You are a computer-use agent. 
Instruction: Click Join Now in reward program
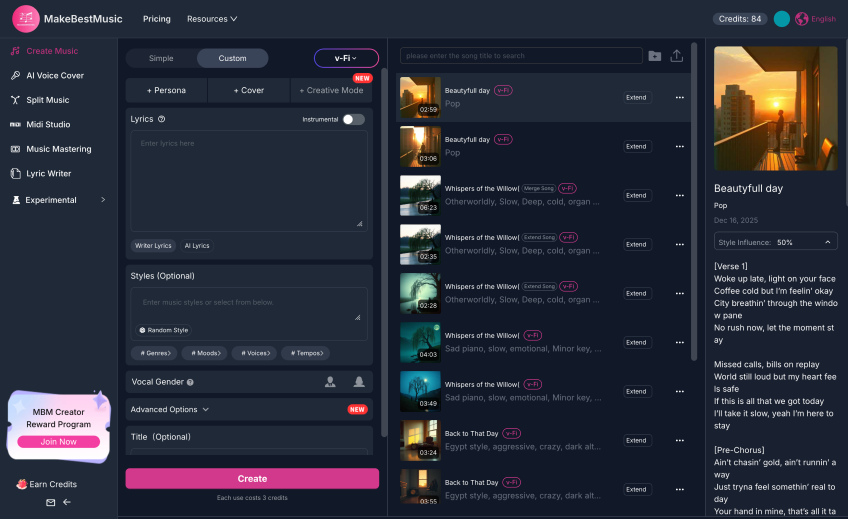(58, 442)
